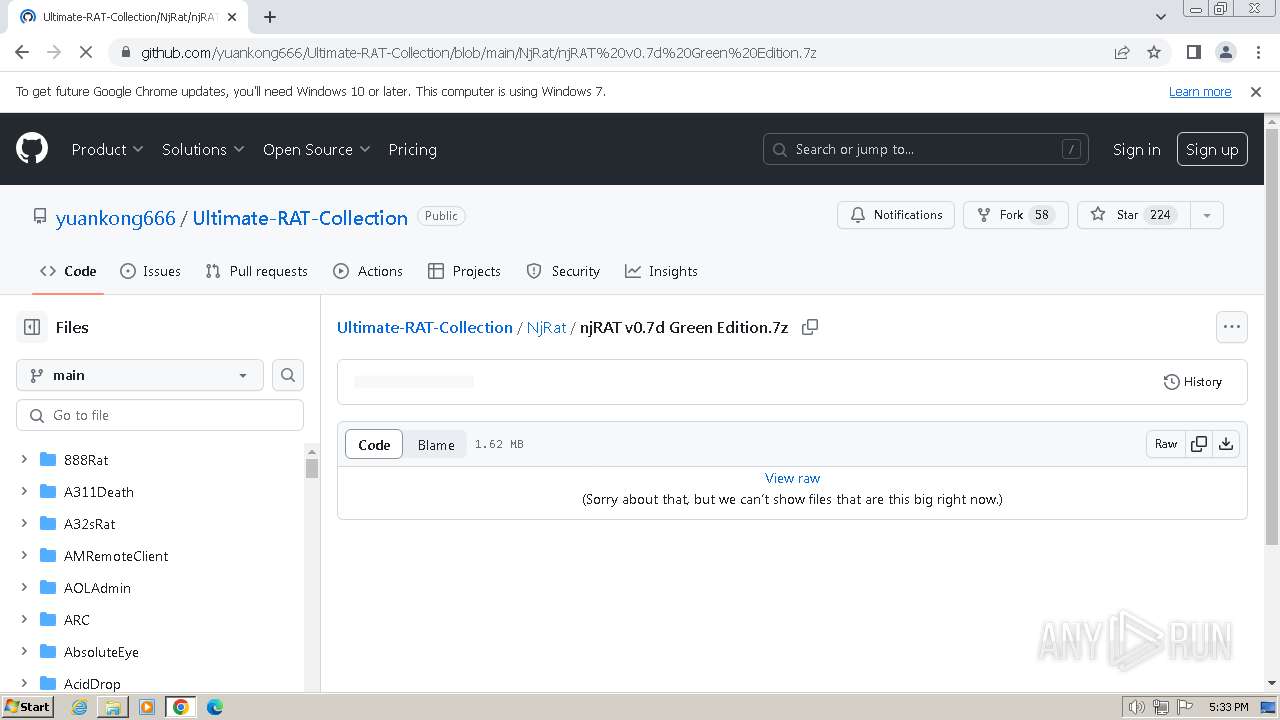Open the 888Rat folder
Screen dimensions: 1280x720
coord(86,460)
